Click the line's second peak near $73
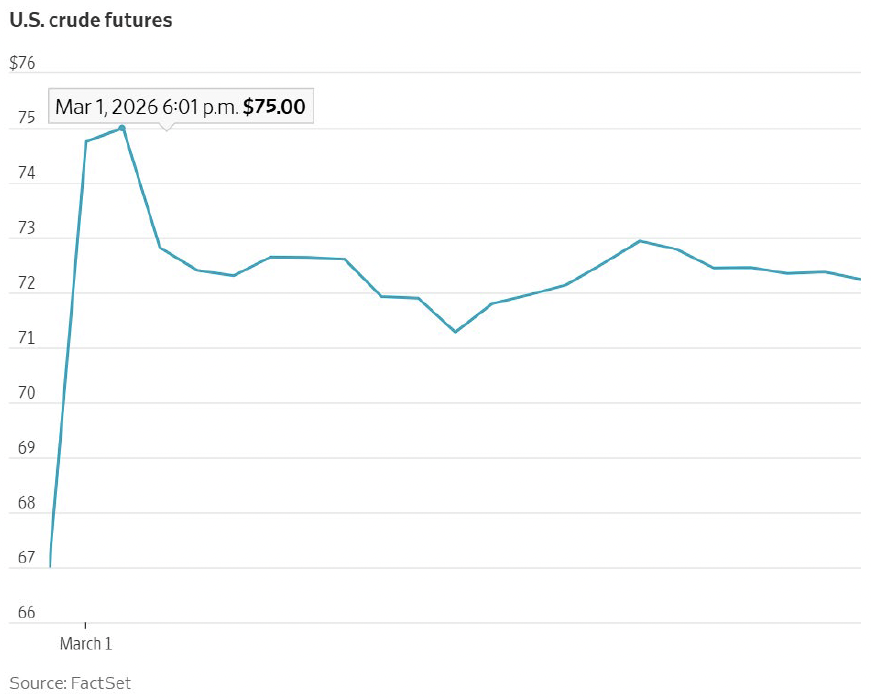Screen dimensions: 871x698 pos(639,241)
